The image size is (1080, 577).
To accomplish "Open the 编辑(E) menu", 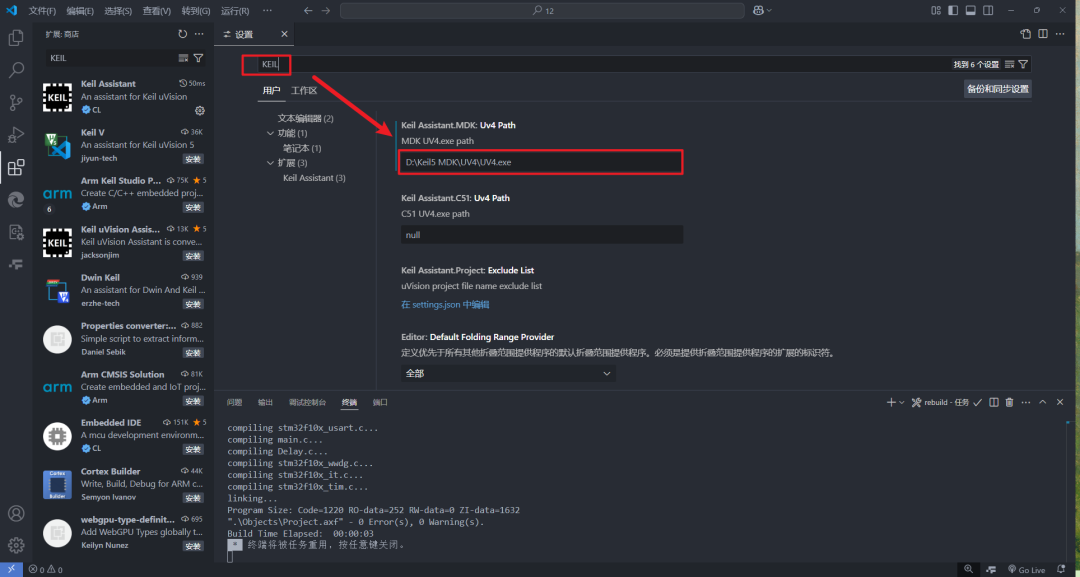I will 81,11.
